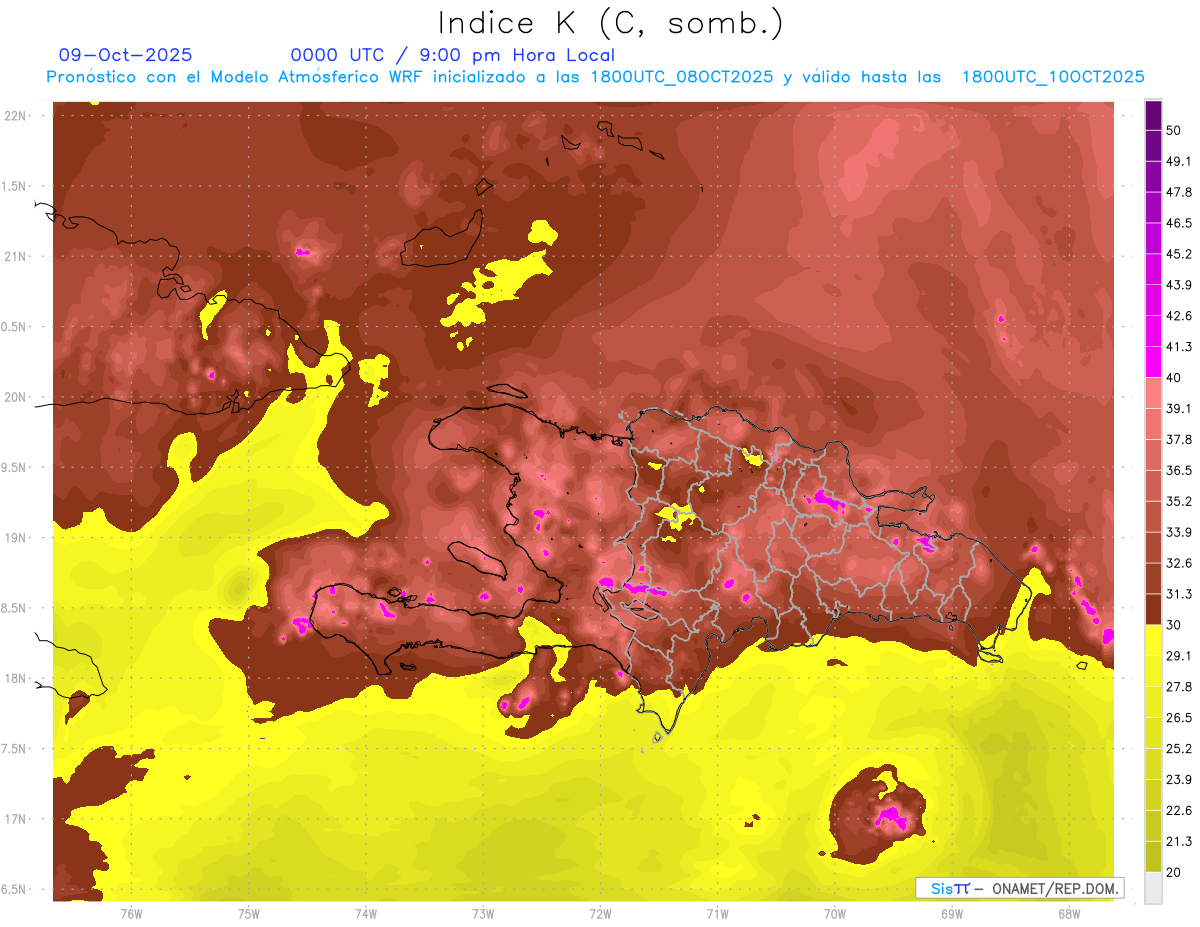1200x927 pixels.
Task: Click the 'Indice K (C, somb.)' title
Action: (609, 23)
